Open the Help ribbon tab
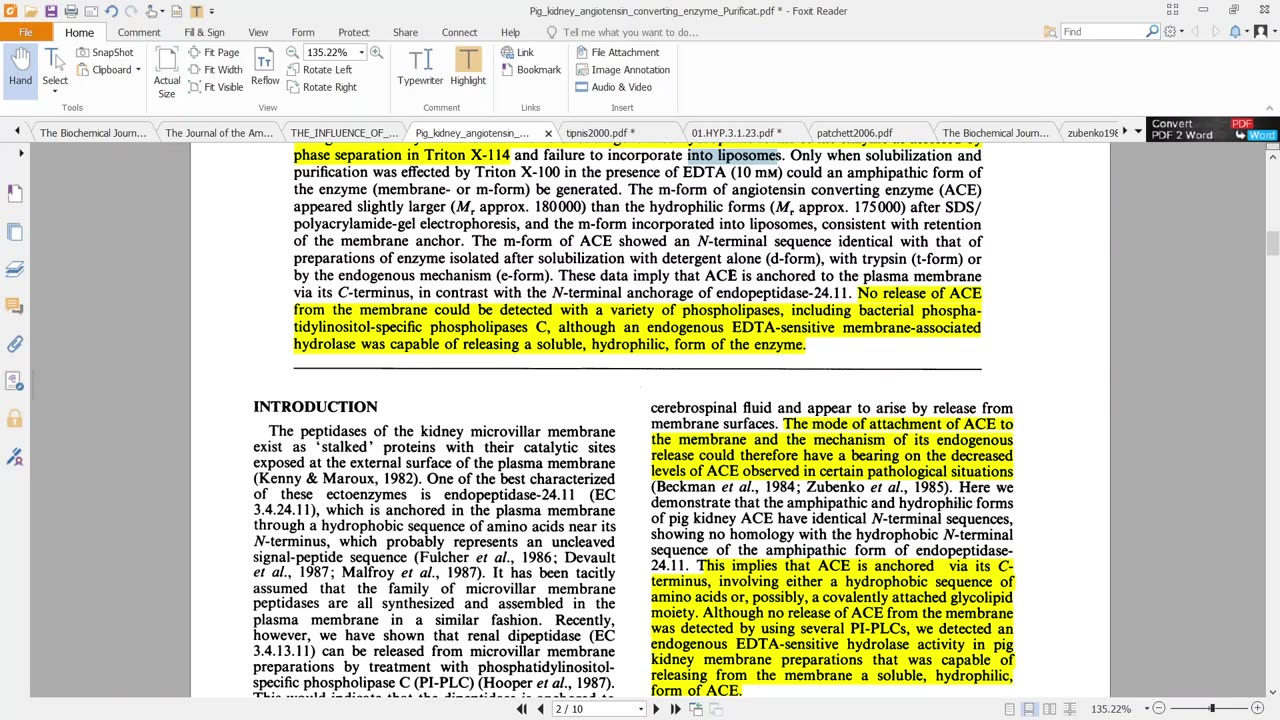1280x720 pixels. pyautogui.click(x=510, y=32)
